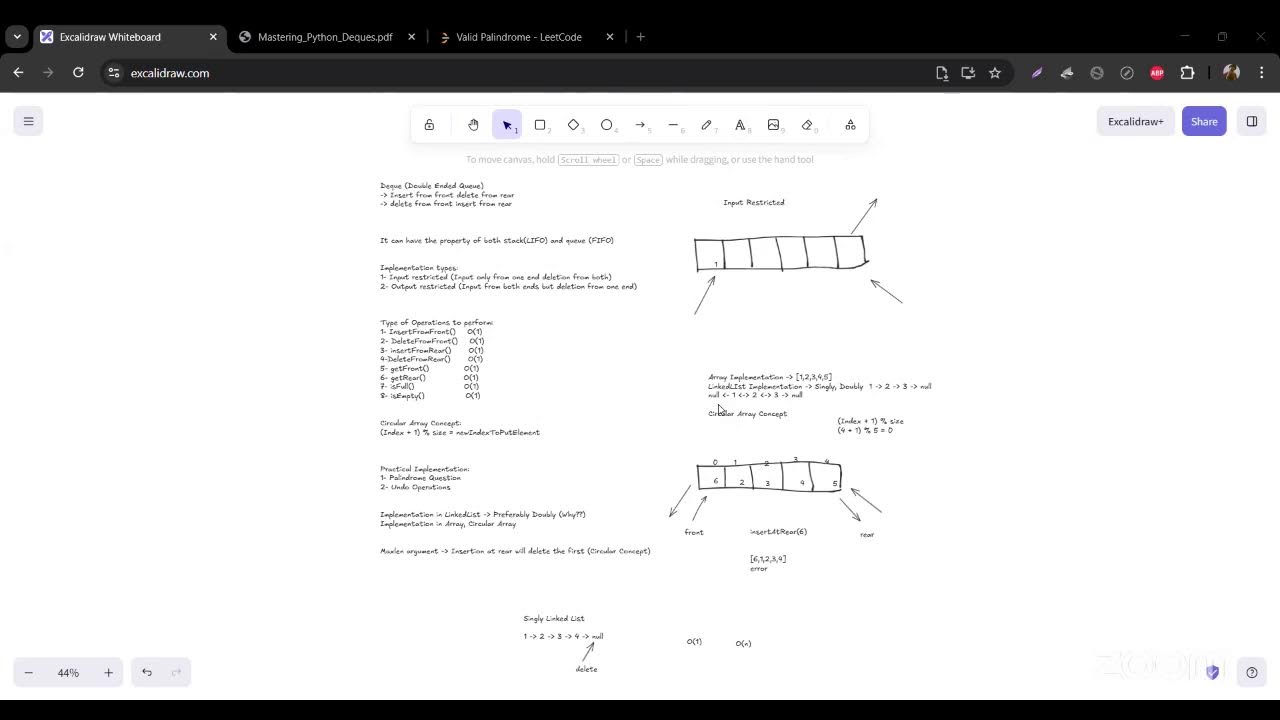This screenshot has width=1280, height=720.
Task: Open the Help question mark dialog
Action: click(1251, 673)
